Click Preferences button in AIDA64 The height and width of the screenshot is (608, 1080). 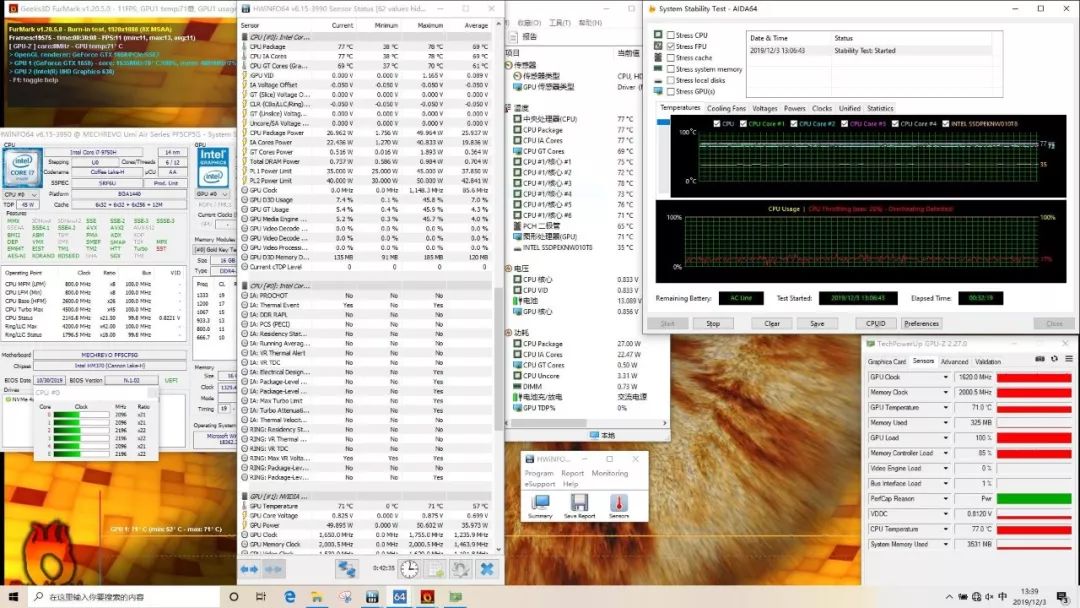coord(922,323)
